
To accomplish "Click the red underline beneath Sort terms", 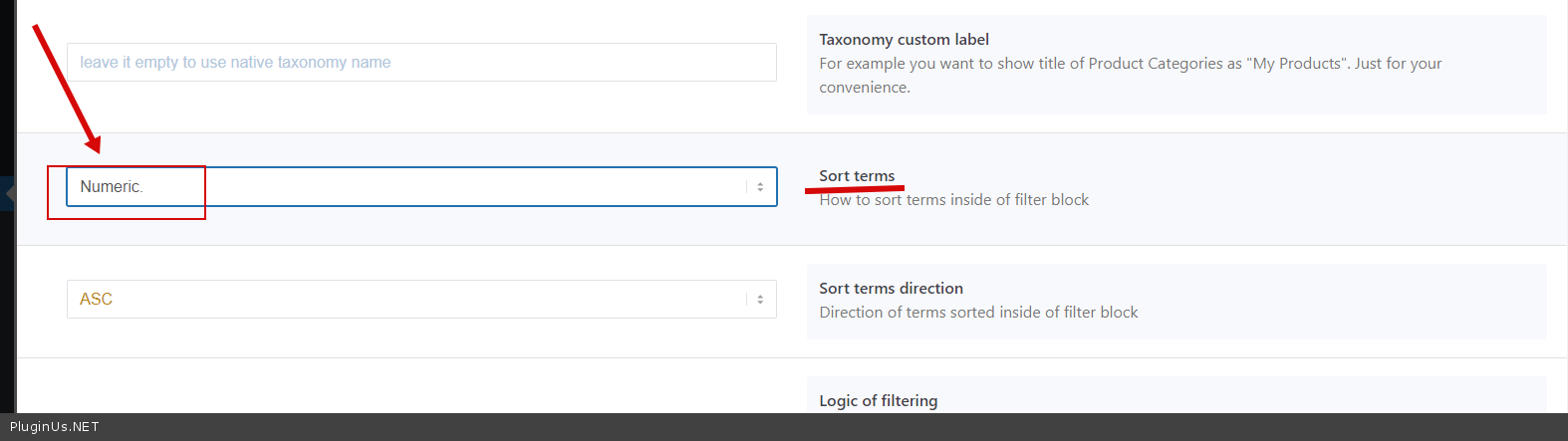I will tap(854, 188).
